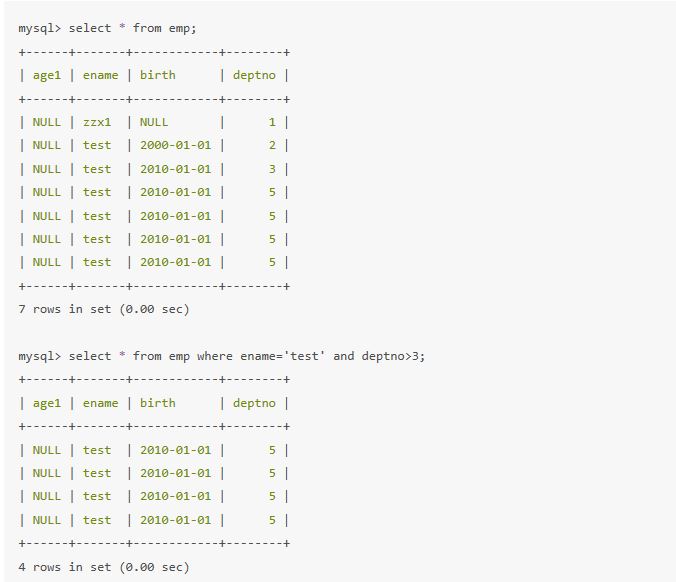Click the "ename" header of the first table
The image size is (676, 582).
100,75
